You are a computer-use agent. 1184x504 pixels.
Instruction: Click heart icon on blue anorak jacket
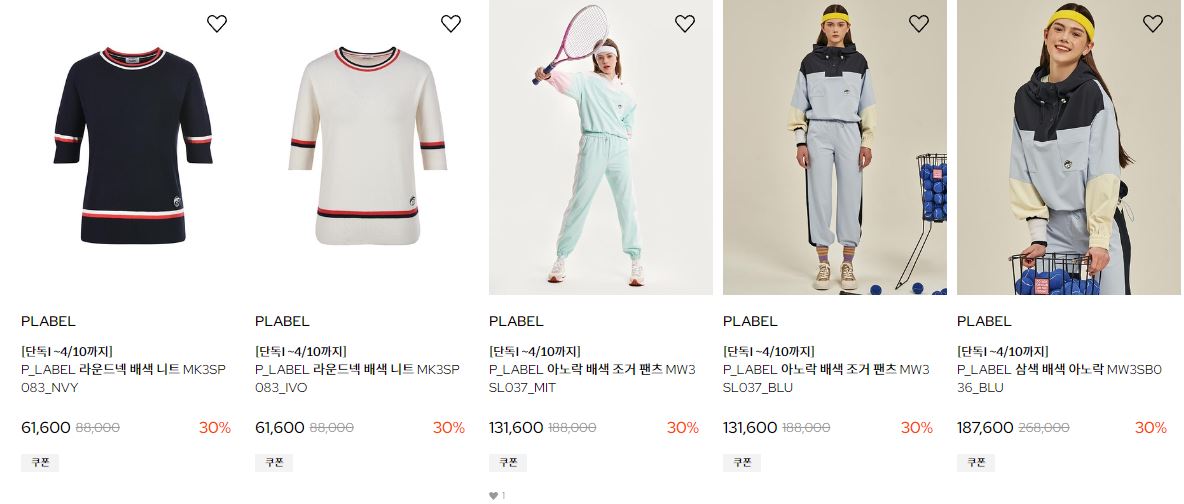point(1153,23)
